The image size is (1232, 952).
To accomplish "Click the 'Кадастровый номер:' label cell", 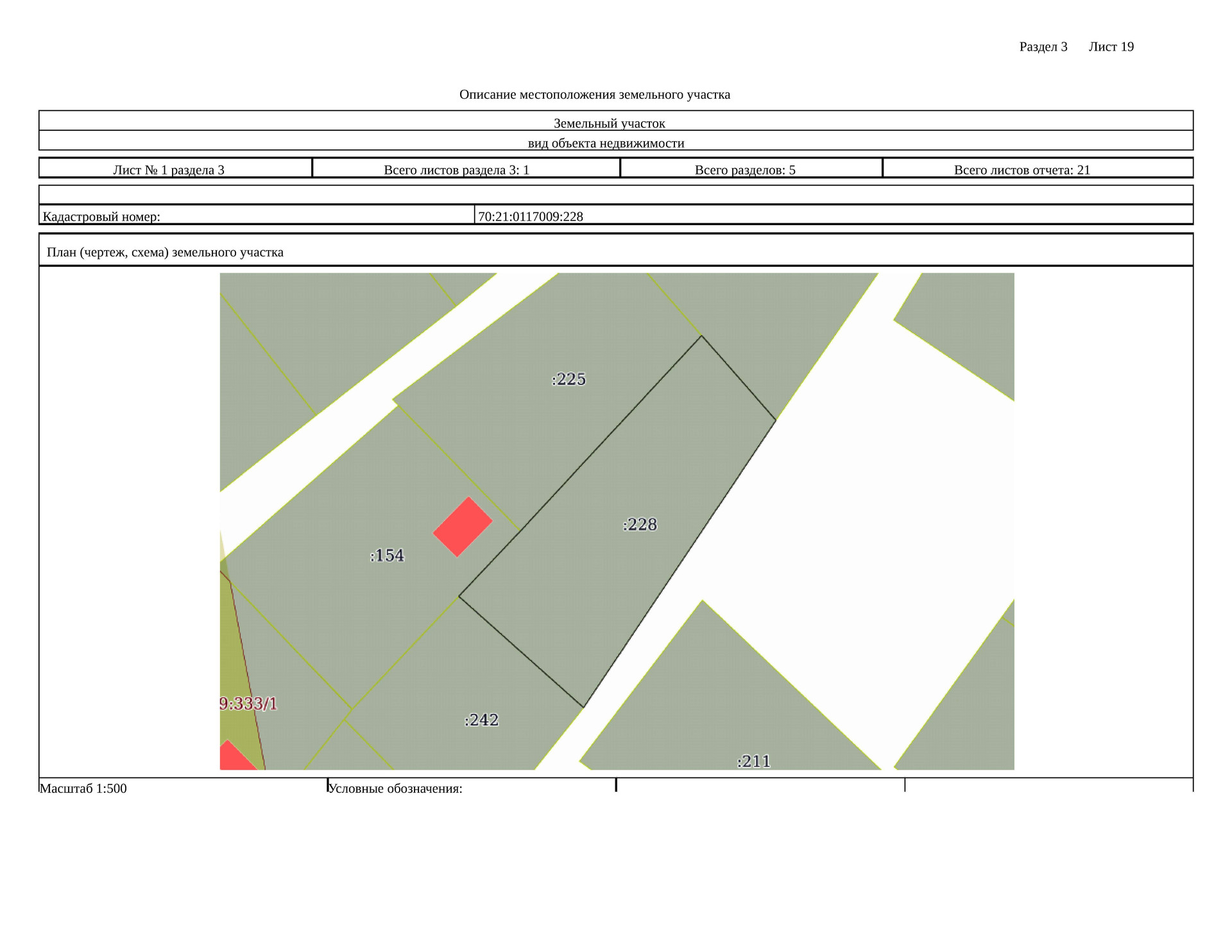I will tap(101, 216).
